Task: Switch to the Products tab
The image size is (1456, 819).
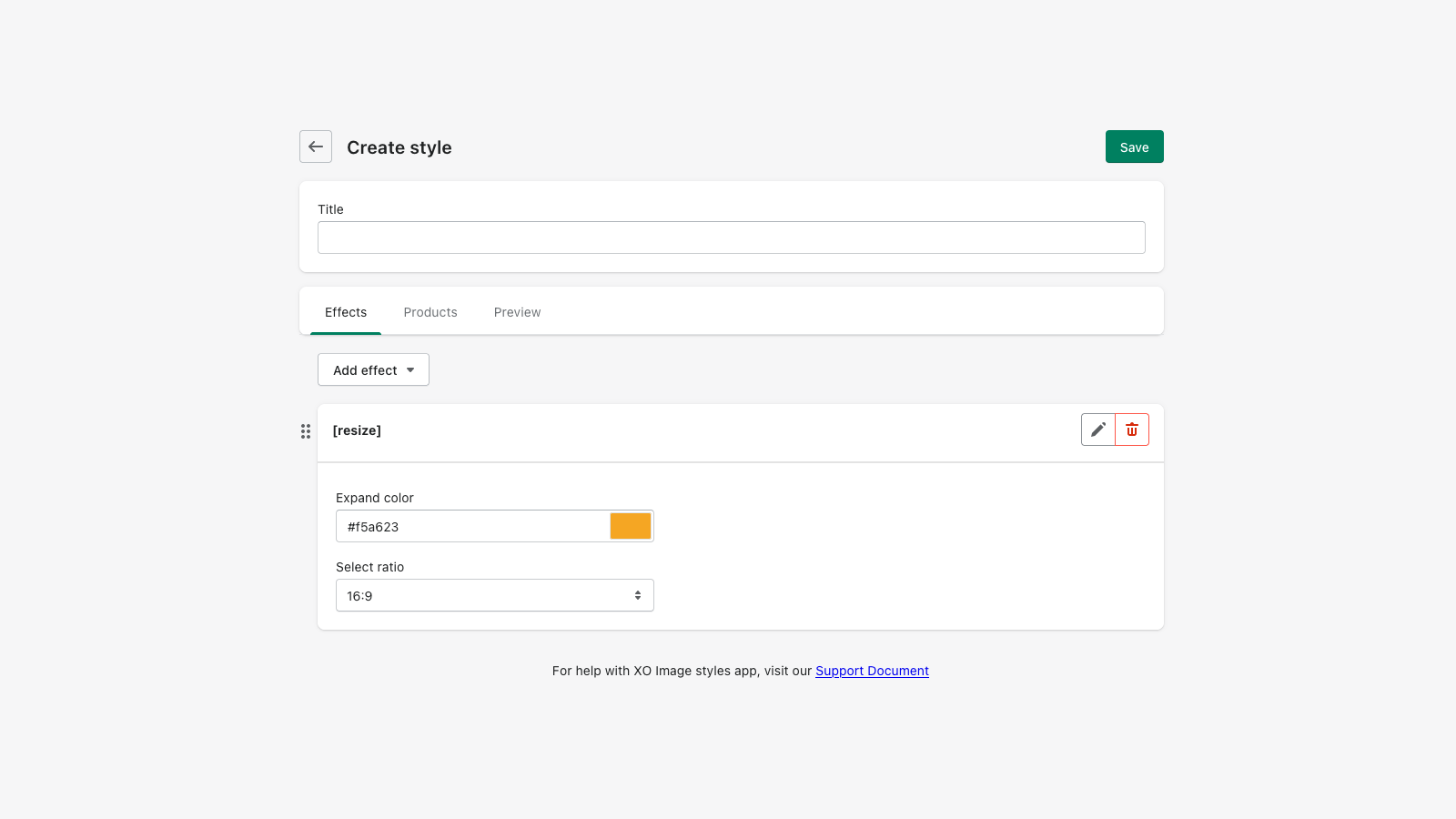Action: click(430, 312)
